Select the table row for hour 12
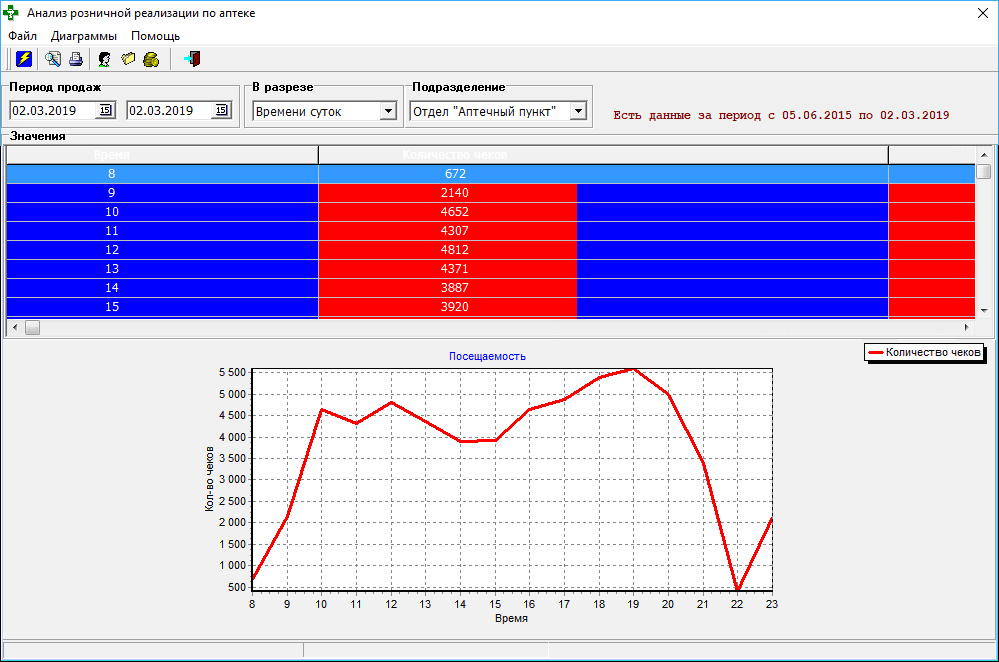 (x=112, y=250)
